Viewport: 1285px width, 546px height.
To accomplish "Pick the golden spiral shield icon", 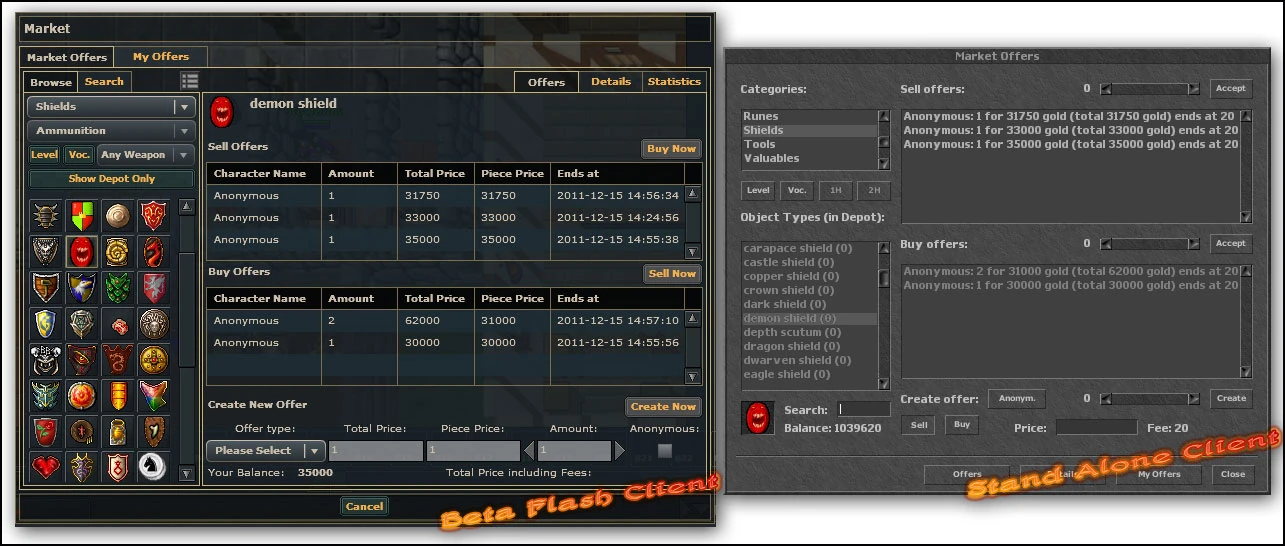I will point(117,251).
